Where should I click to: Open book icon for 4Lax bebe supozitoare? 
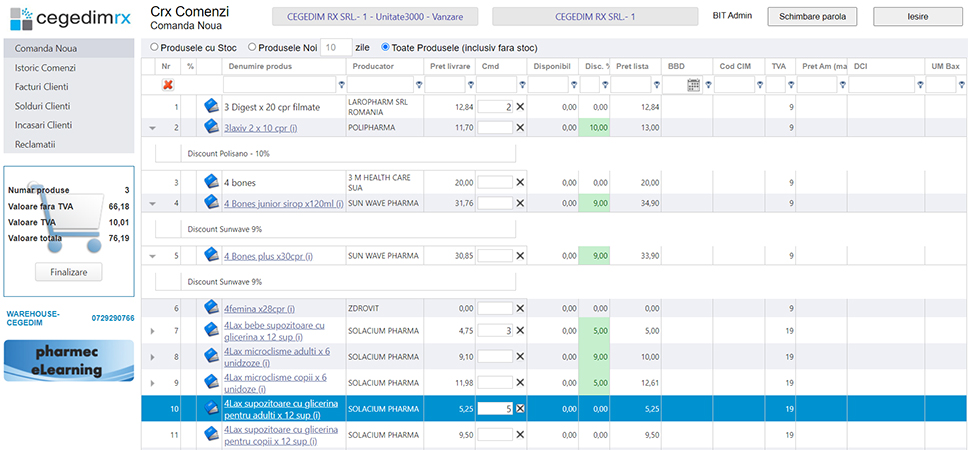click(211, 330)
